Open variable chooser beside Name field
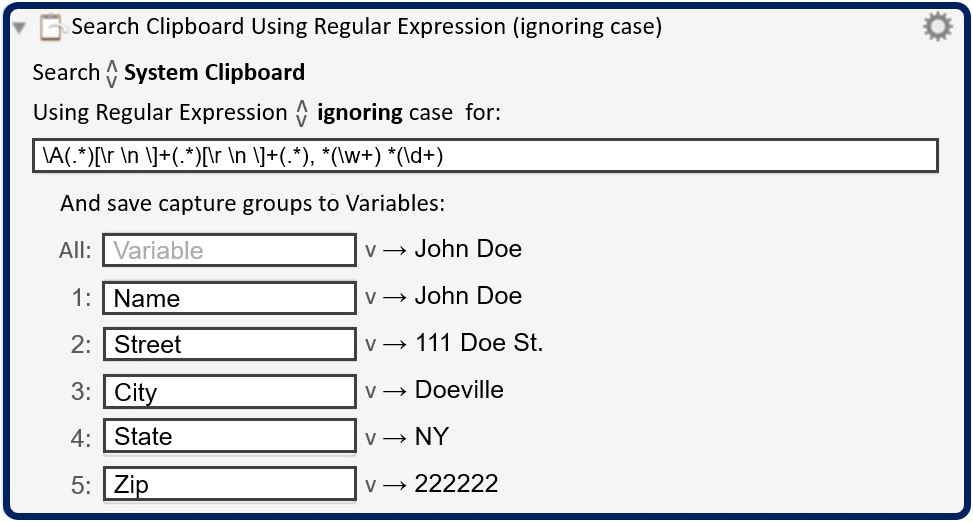Screen dimensions: 973x522 pyautogui.click(x=370, y=298)
